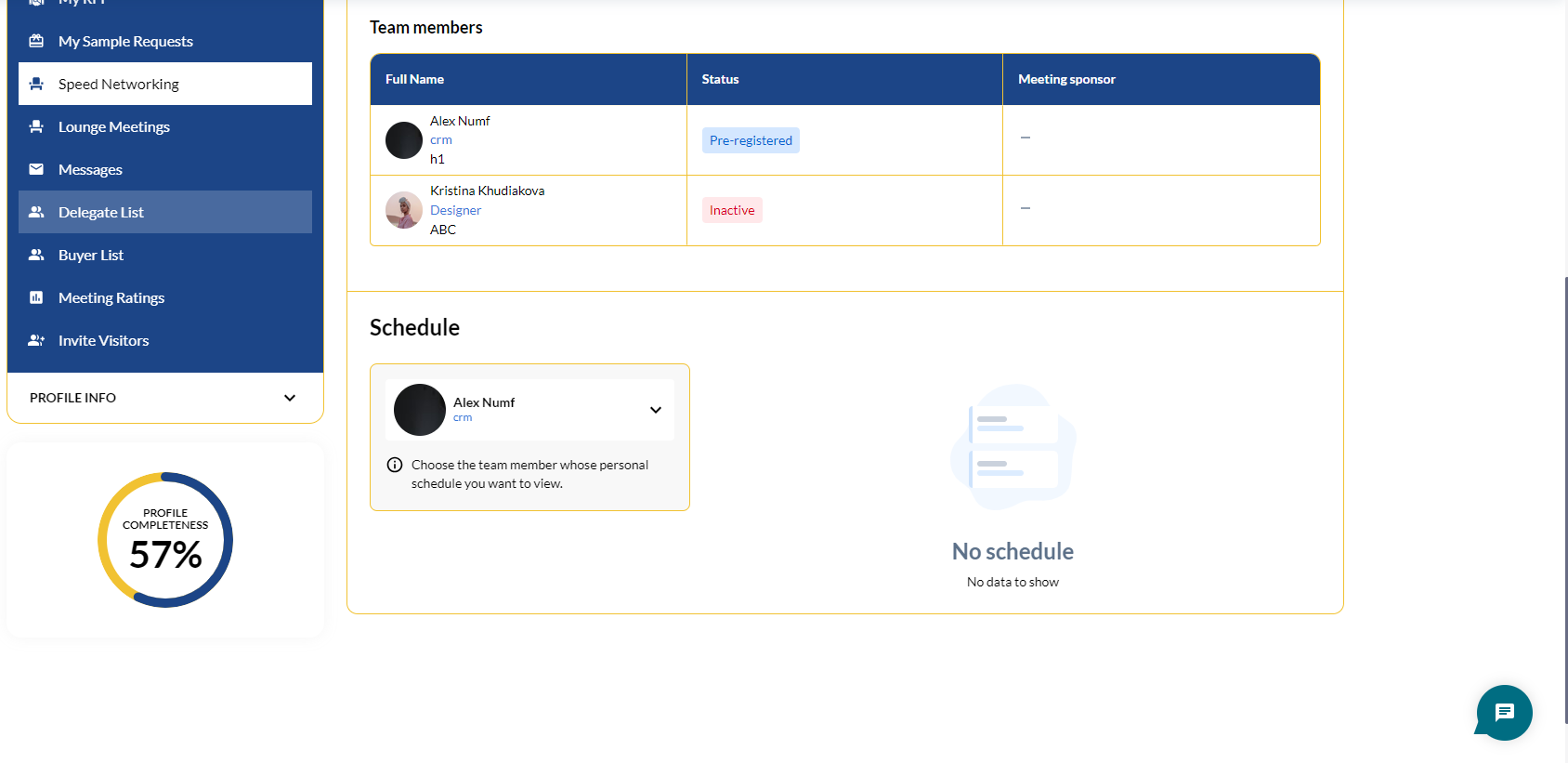
Task: Click the Lounge Meetings icon in sidebar
Action: [x=36, y=126]
